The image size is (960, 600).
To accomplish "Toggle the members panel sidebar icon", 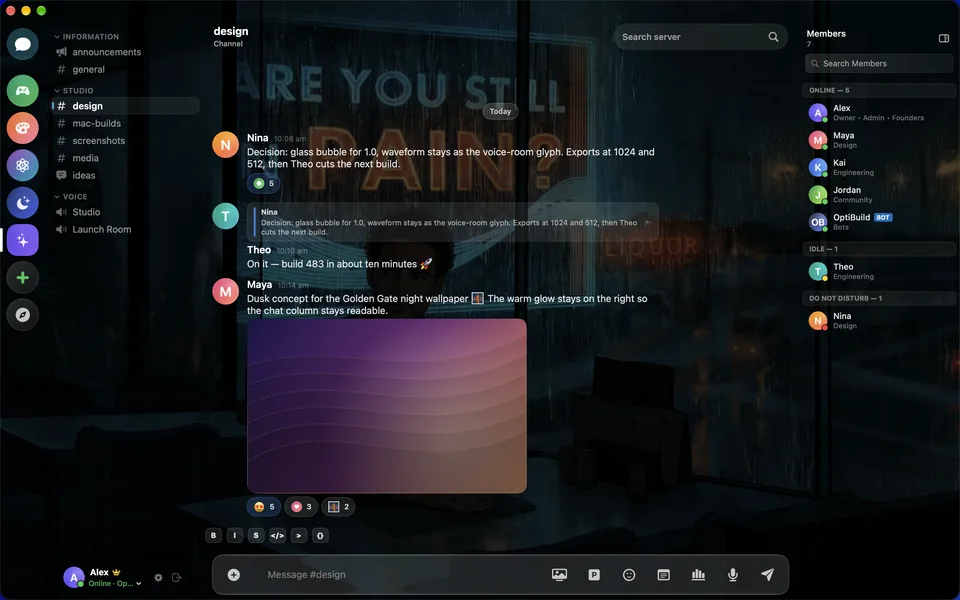I will pyautogui.click(x=943, y=38).
